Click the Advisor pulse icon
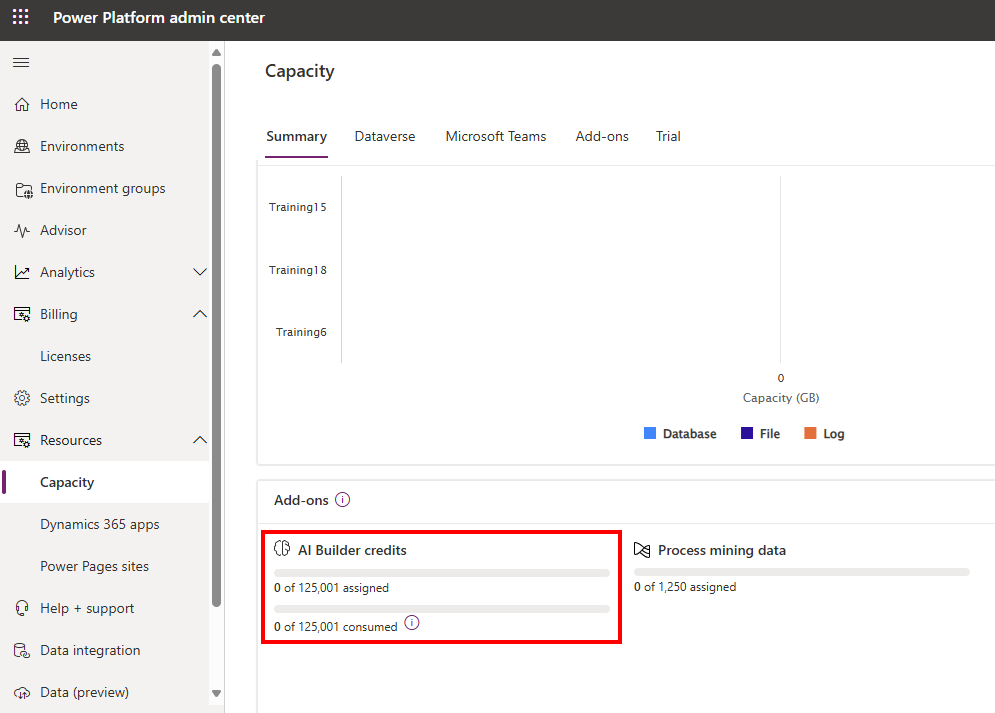The width and height of the screenshot is (995, 713). (x=22, y=230)
